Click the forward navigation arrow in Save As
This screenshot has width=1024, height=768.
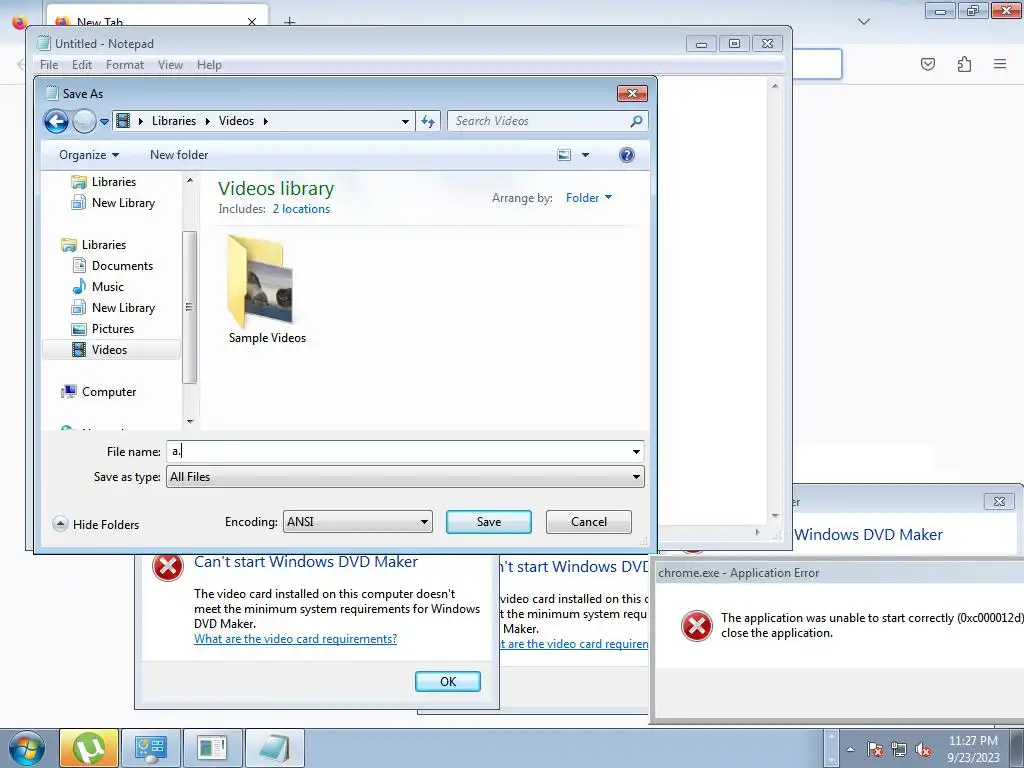84,121
